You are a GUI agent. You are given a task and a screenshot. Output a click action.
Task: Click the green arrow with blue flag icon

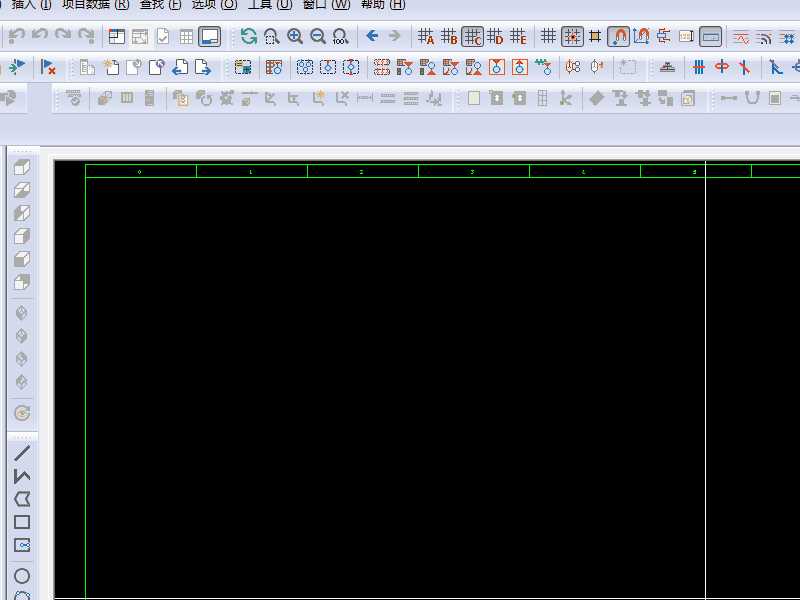click(17, 67)
